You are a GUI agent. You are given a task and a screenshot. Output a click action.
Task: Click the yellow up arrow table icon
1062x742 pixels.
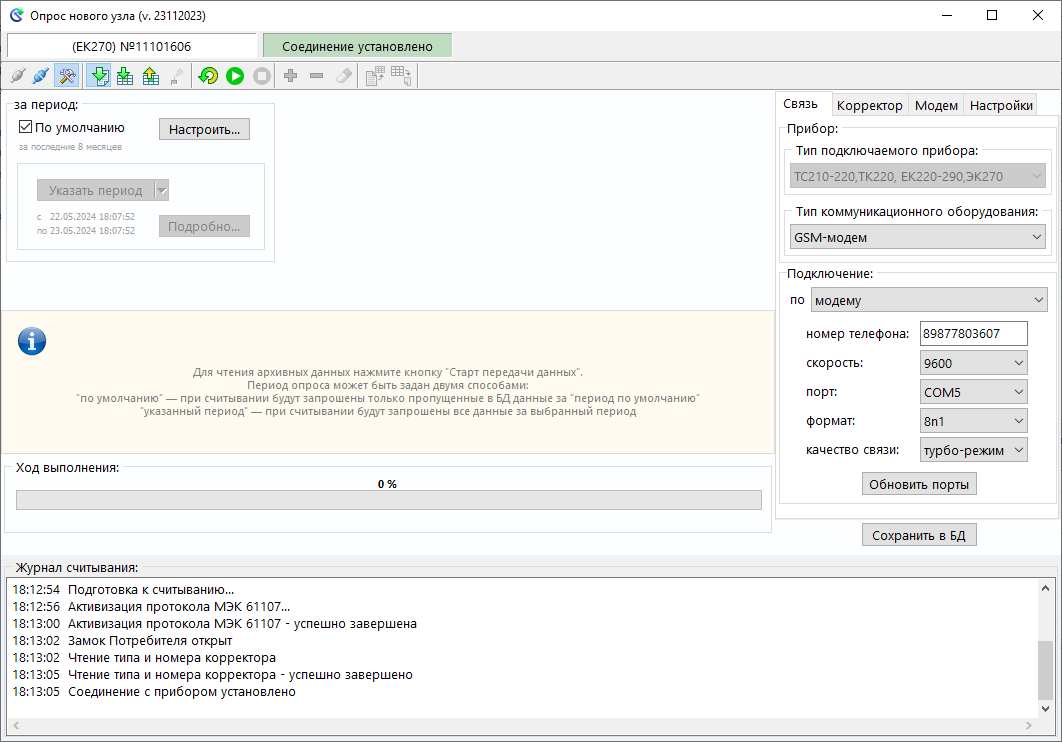[x=150, y=76]
